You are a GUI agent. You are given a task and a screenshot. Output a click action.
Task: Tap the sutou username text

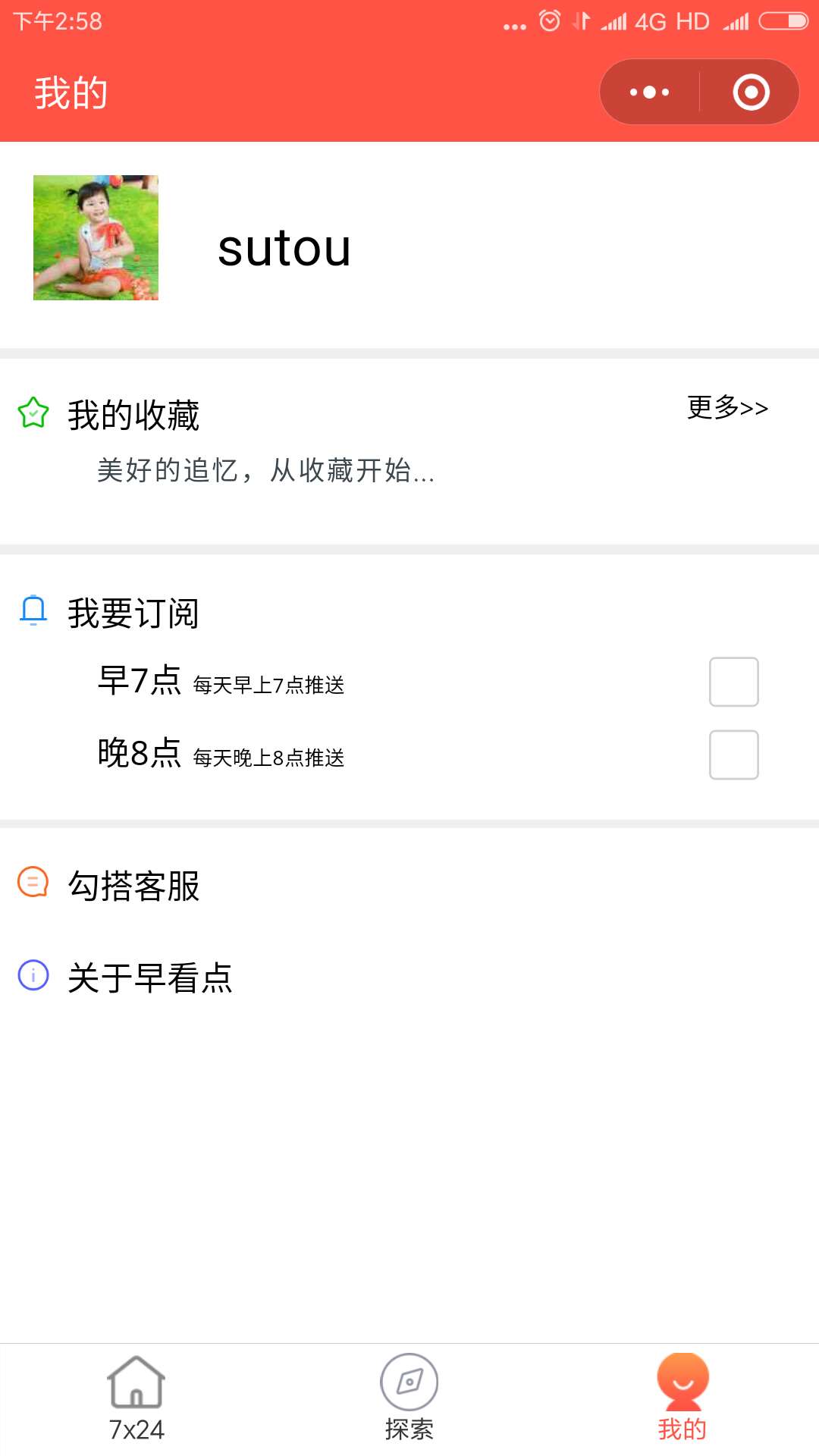(284, 248)
